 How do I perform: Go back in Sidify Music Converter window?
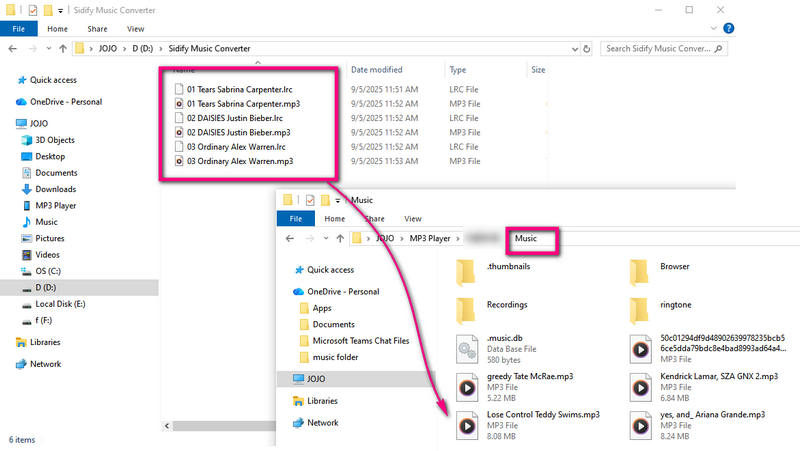tap(13, 48)
